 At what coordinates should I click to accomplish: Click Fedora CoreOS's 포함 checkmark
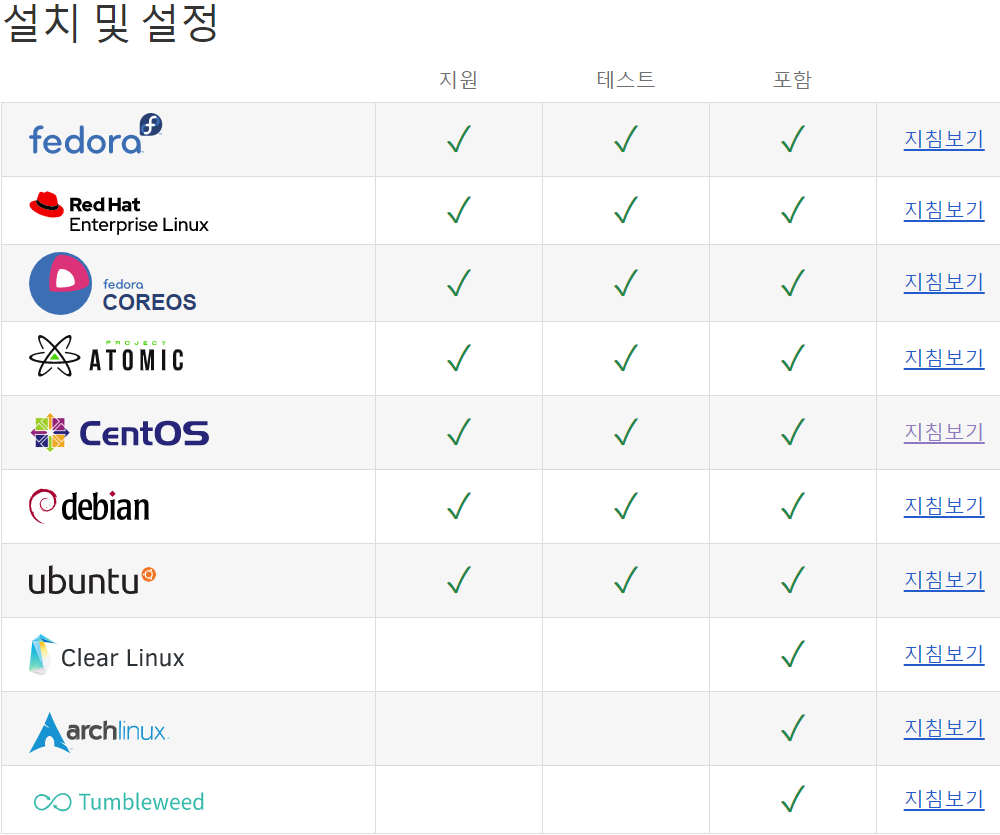pos(793,283)
